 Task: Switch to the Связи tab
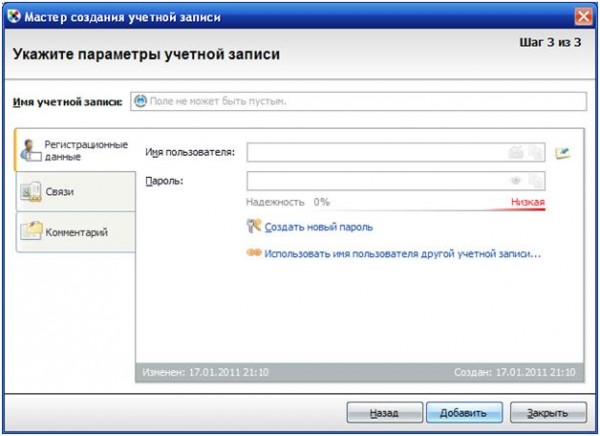(76, 191)
